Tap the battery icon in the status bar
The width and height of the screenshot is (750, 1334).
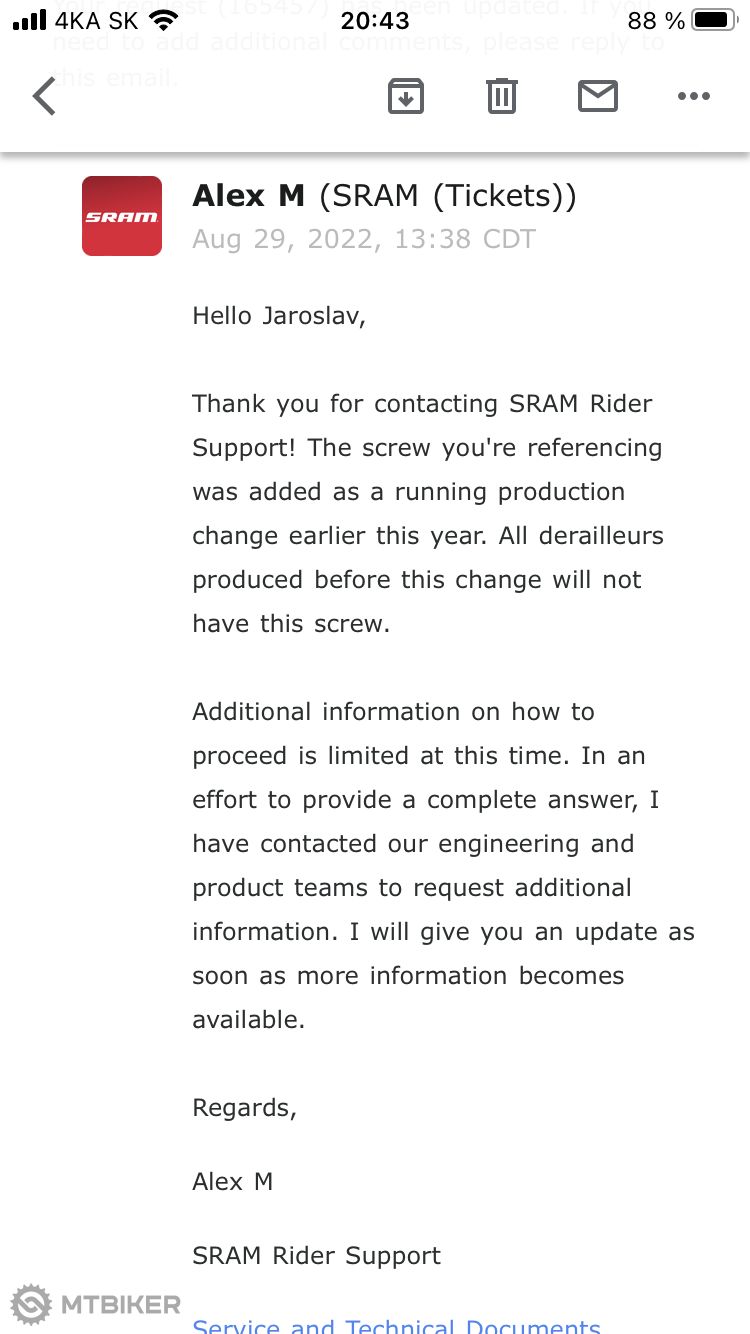(x=715, y=20)
